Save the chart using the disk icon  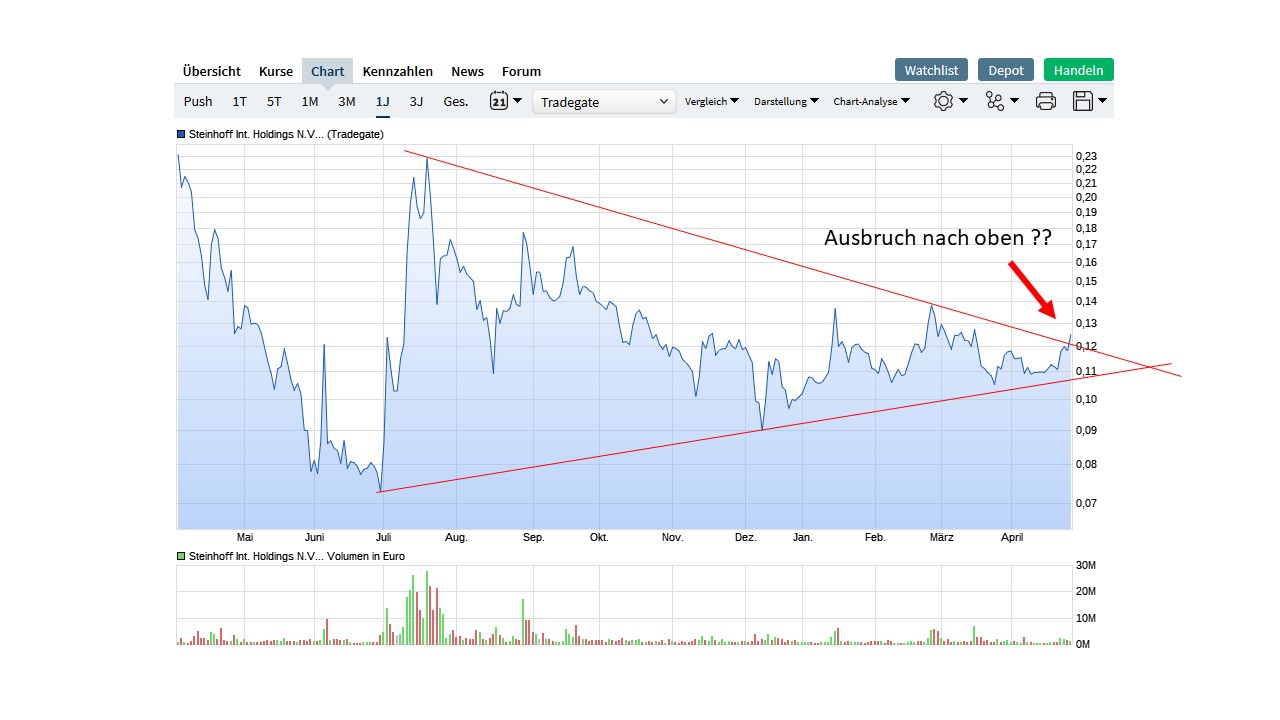click(1084, 101)
